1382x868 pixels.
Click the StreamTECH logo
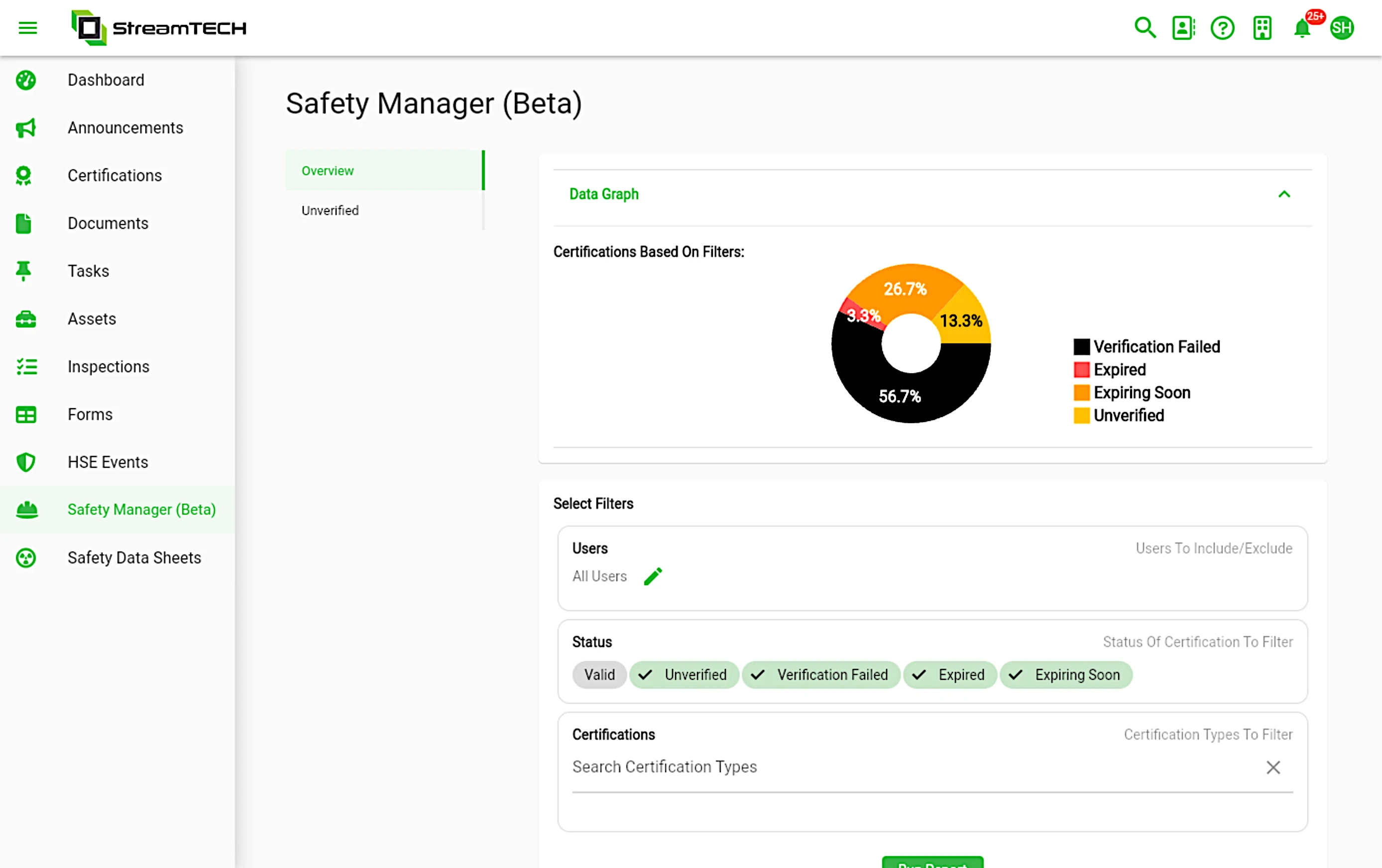point(158,27)
